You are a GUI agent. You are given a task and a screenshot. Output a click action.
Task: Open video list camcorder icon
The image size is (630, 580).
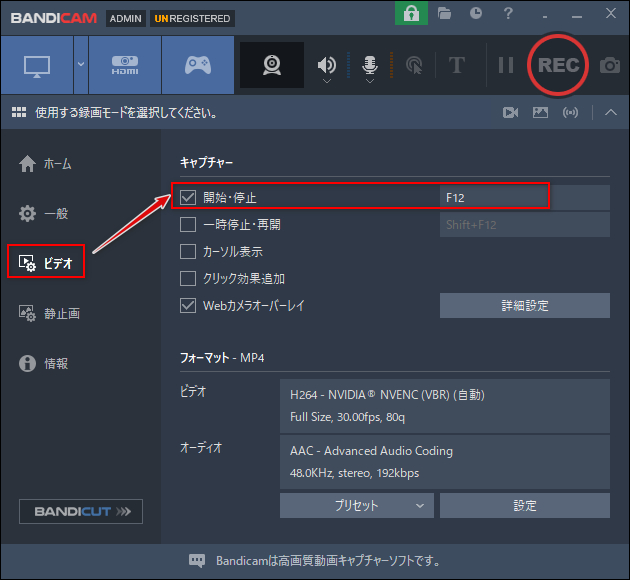pos(510,112)
